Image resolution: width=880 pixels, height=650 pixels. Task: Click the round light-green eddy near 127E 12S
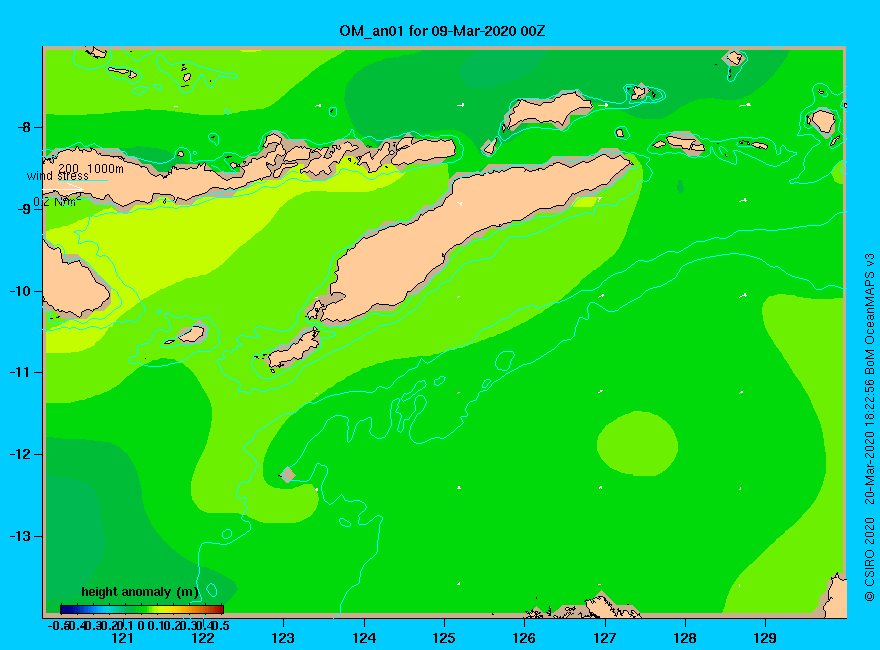[638, 444]
